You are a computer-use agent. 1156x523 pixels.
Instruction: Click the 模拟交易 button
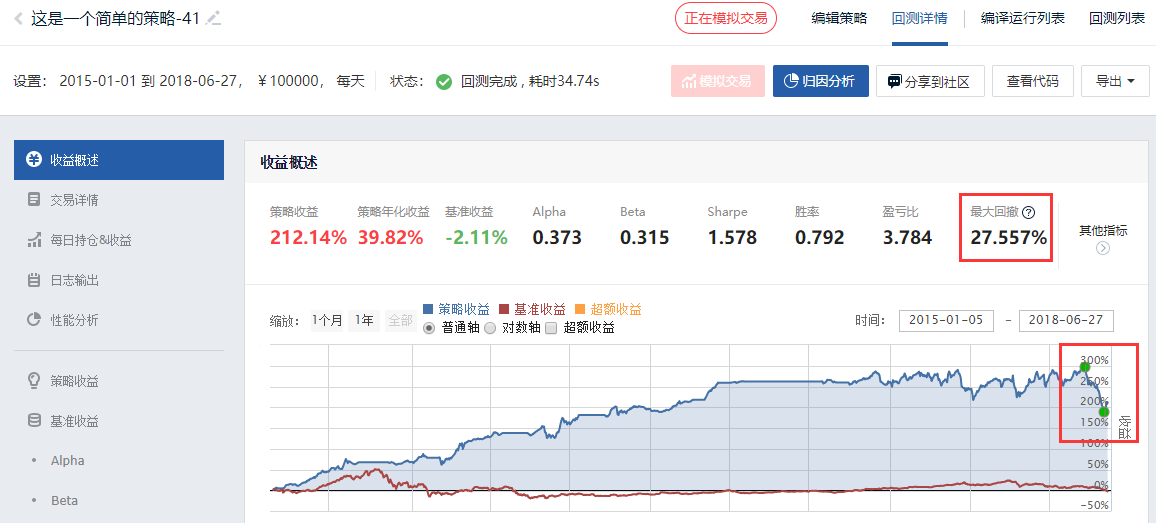(717, 81)
